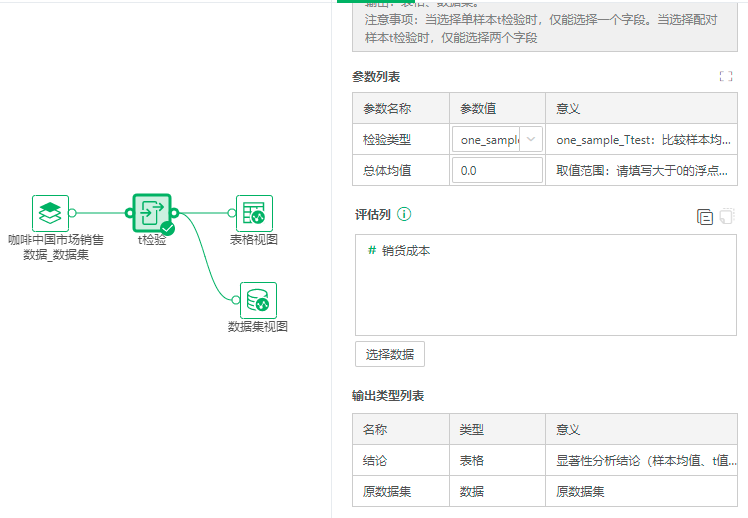748x518 pixels.
Task: Select the 咖啡中国市场销售数据 dataset node icon
Action: [50, 212]
